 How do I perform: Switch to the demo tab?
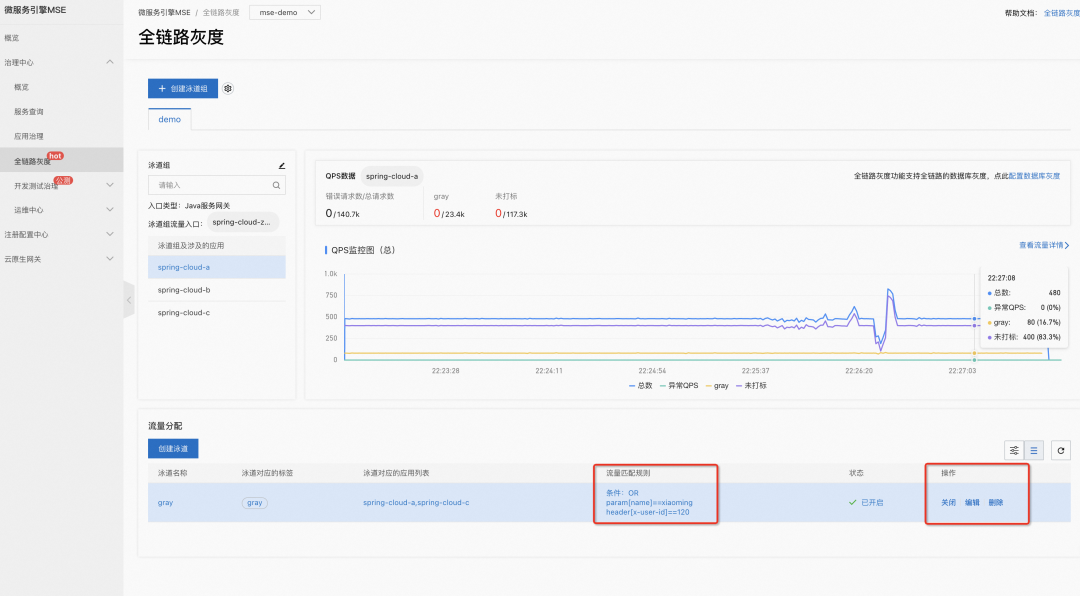click(x=169, y=119)
